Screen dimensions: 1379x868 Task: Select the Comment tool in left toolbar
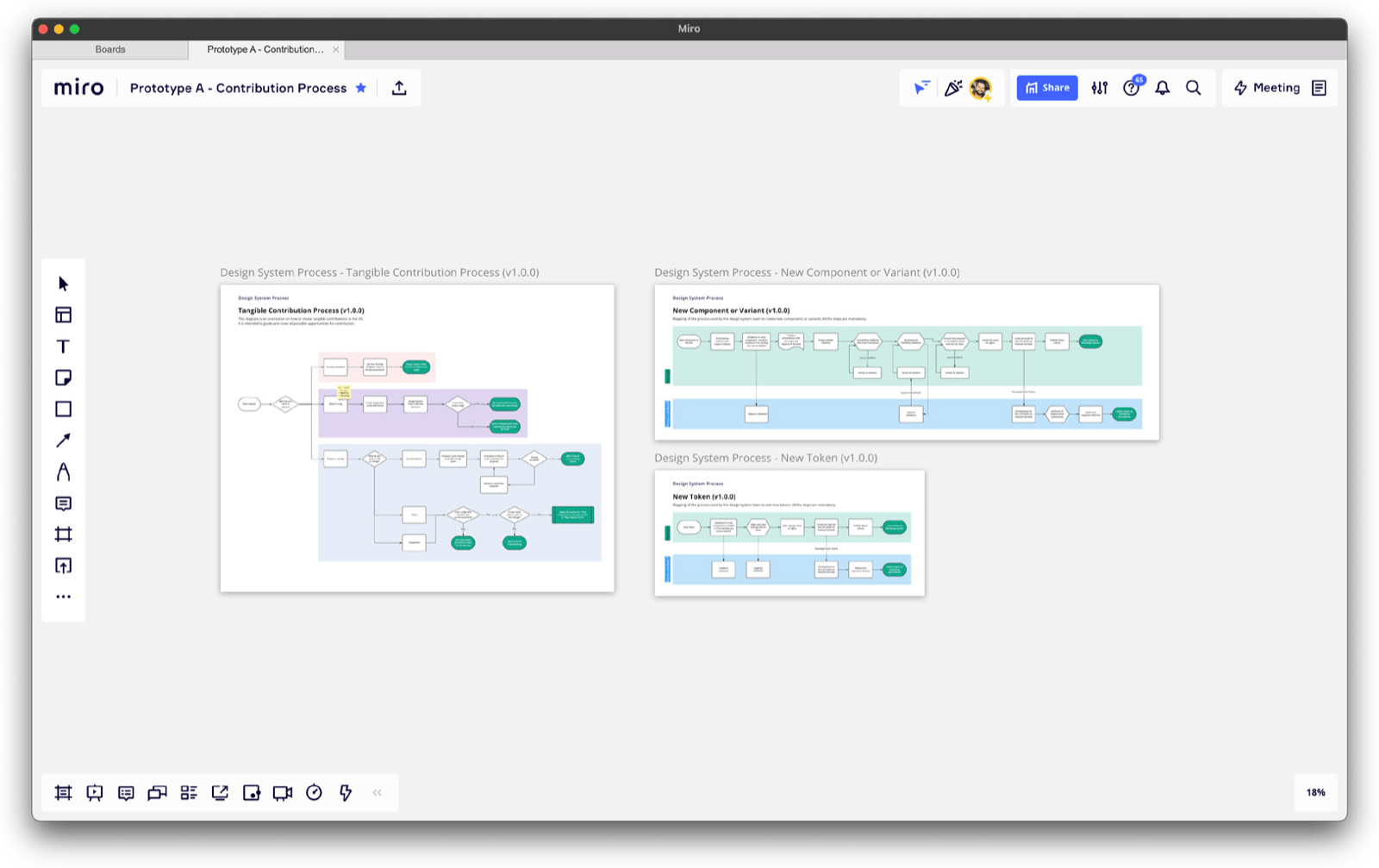pyautogui.click(x=63, y=503)
